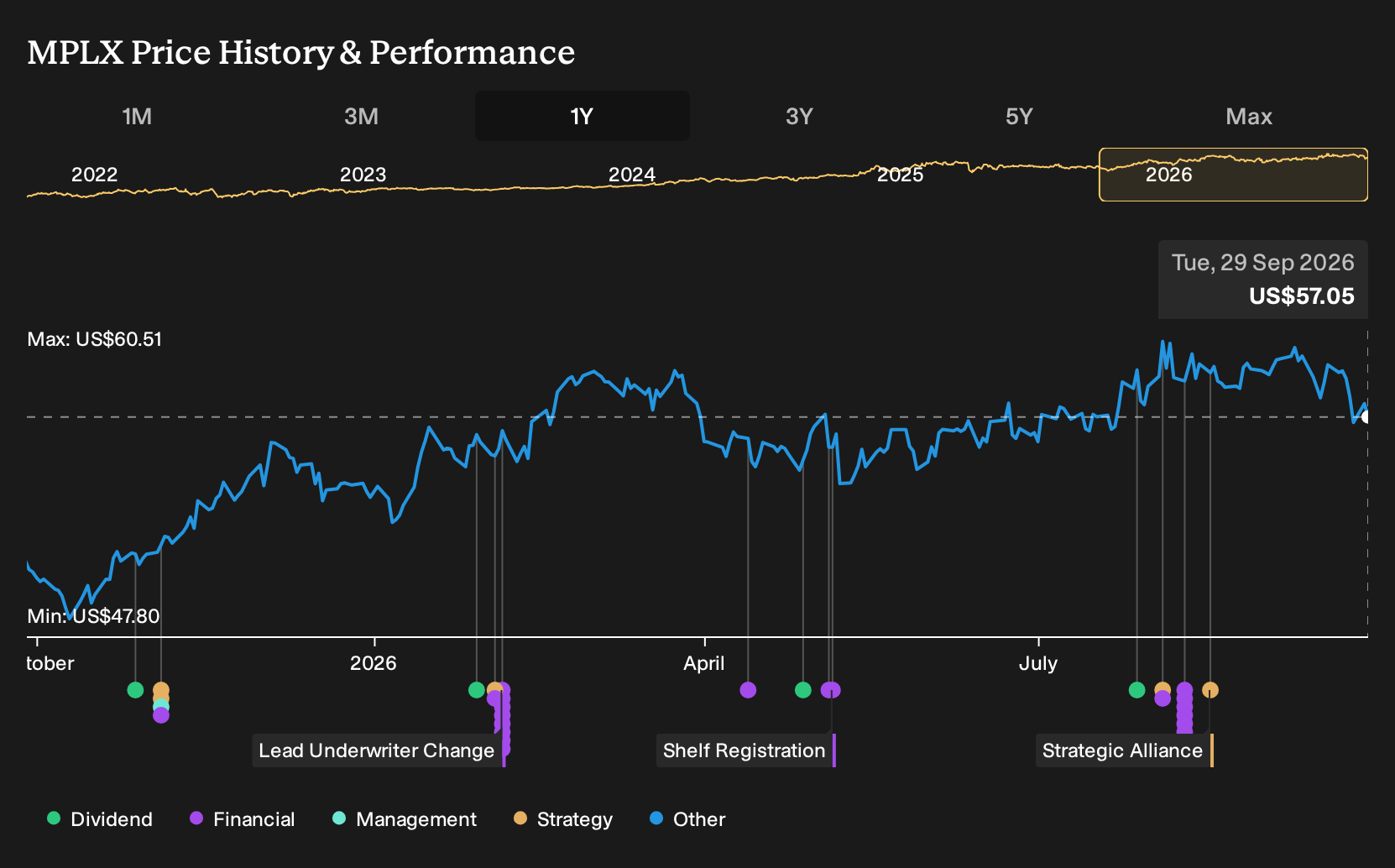Image resolution: width=1395 pixels, height=868 pixels.
Task: Select the 1Y time range tab
Action: (582, 116)
